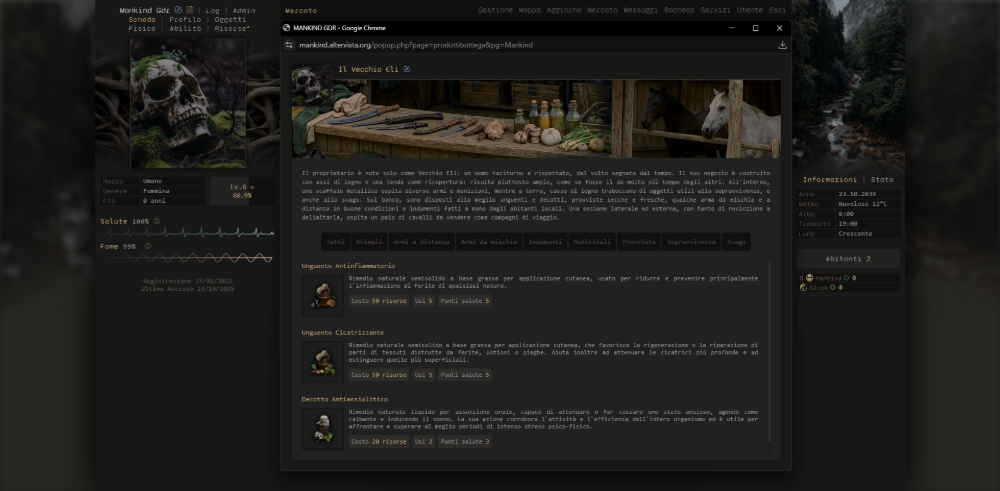Open the Admin link in character header

244,11
